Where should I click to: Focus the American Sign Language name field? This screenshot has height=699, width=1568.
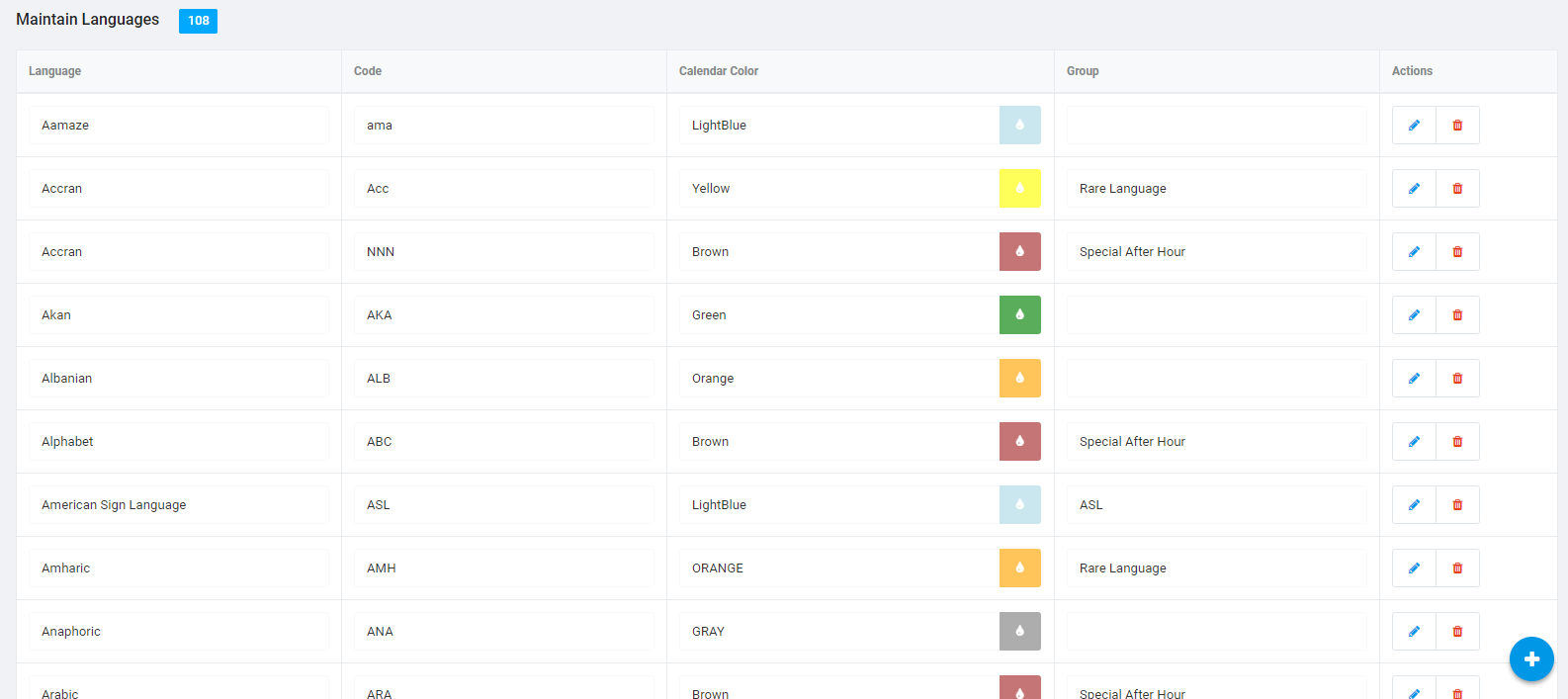coord(179,505)
